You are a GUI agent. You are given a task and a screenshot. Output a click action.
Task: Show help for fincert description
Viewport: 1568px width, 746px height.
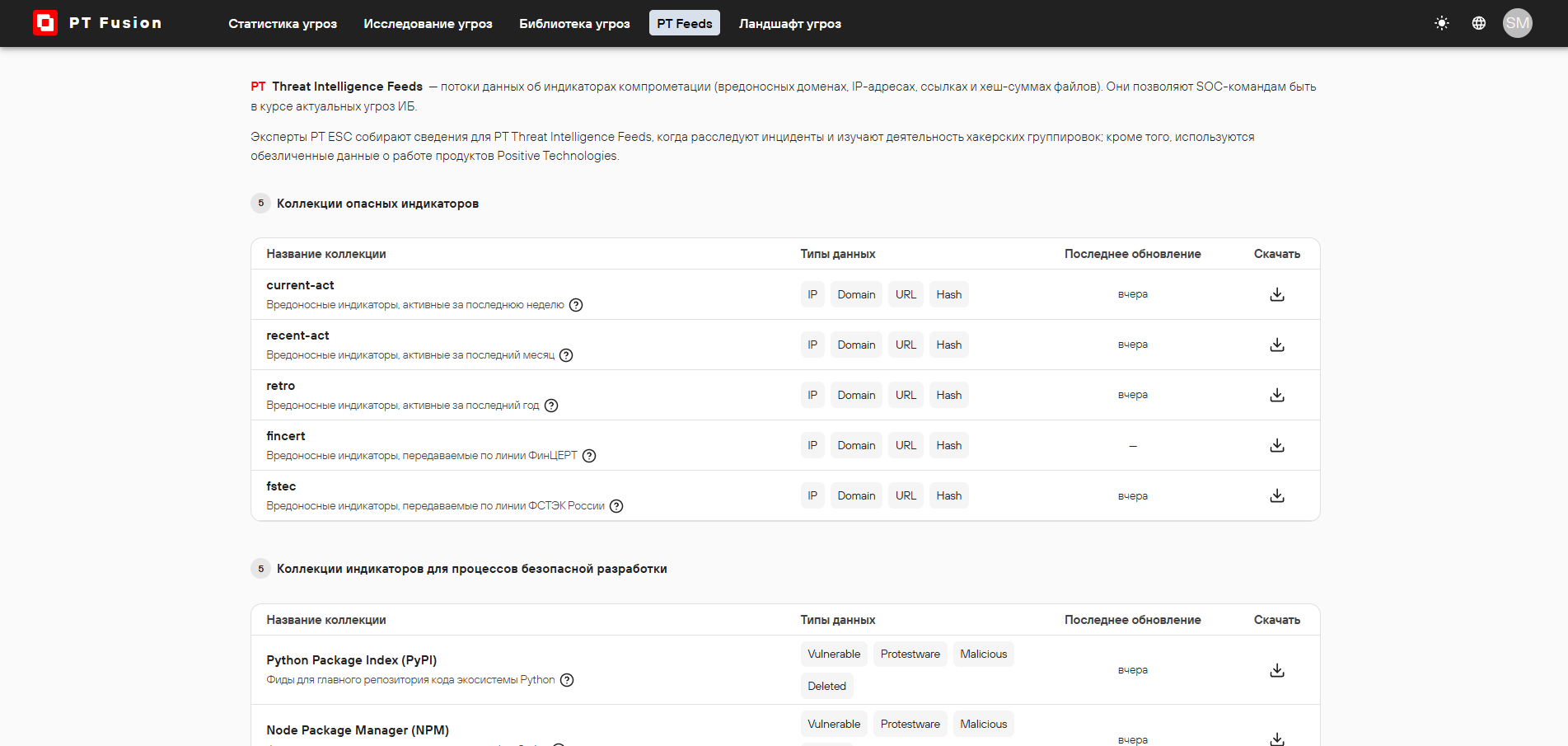589,456
